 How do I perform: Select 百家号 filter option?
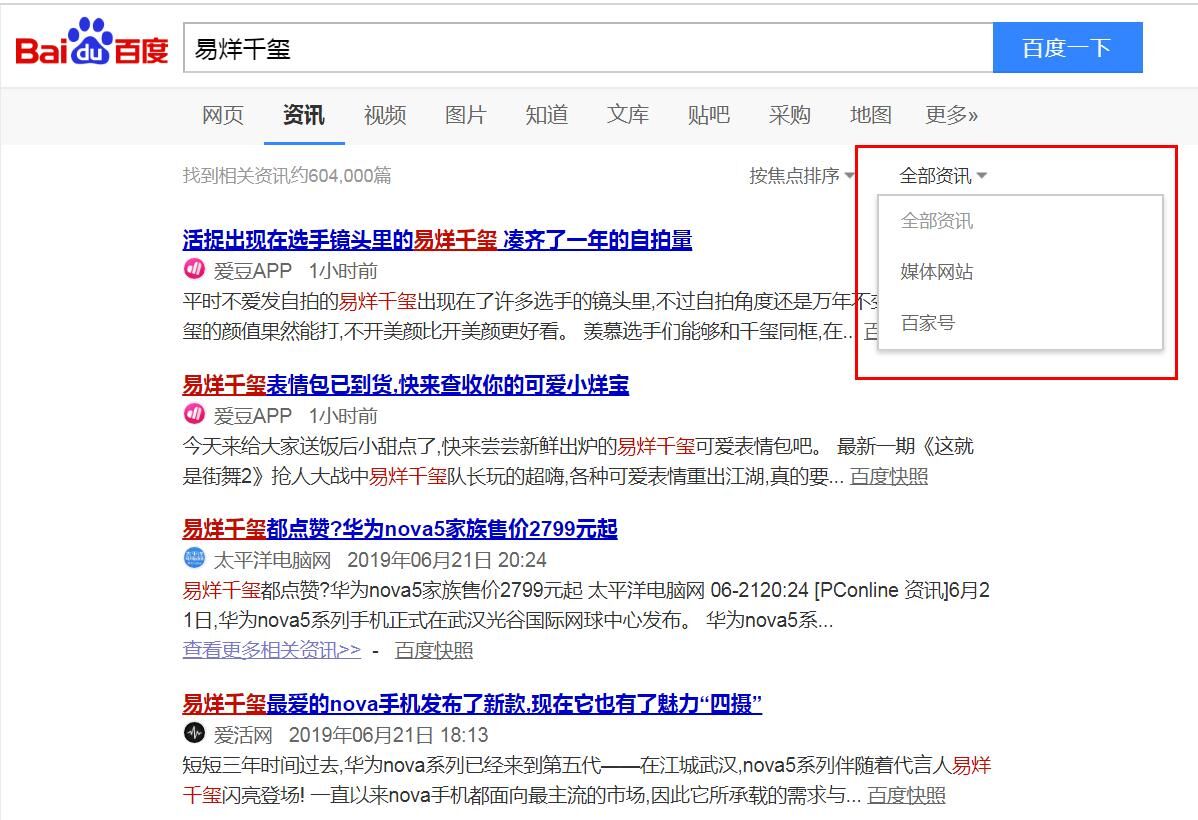pos(928,323)
